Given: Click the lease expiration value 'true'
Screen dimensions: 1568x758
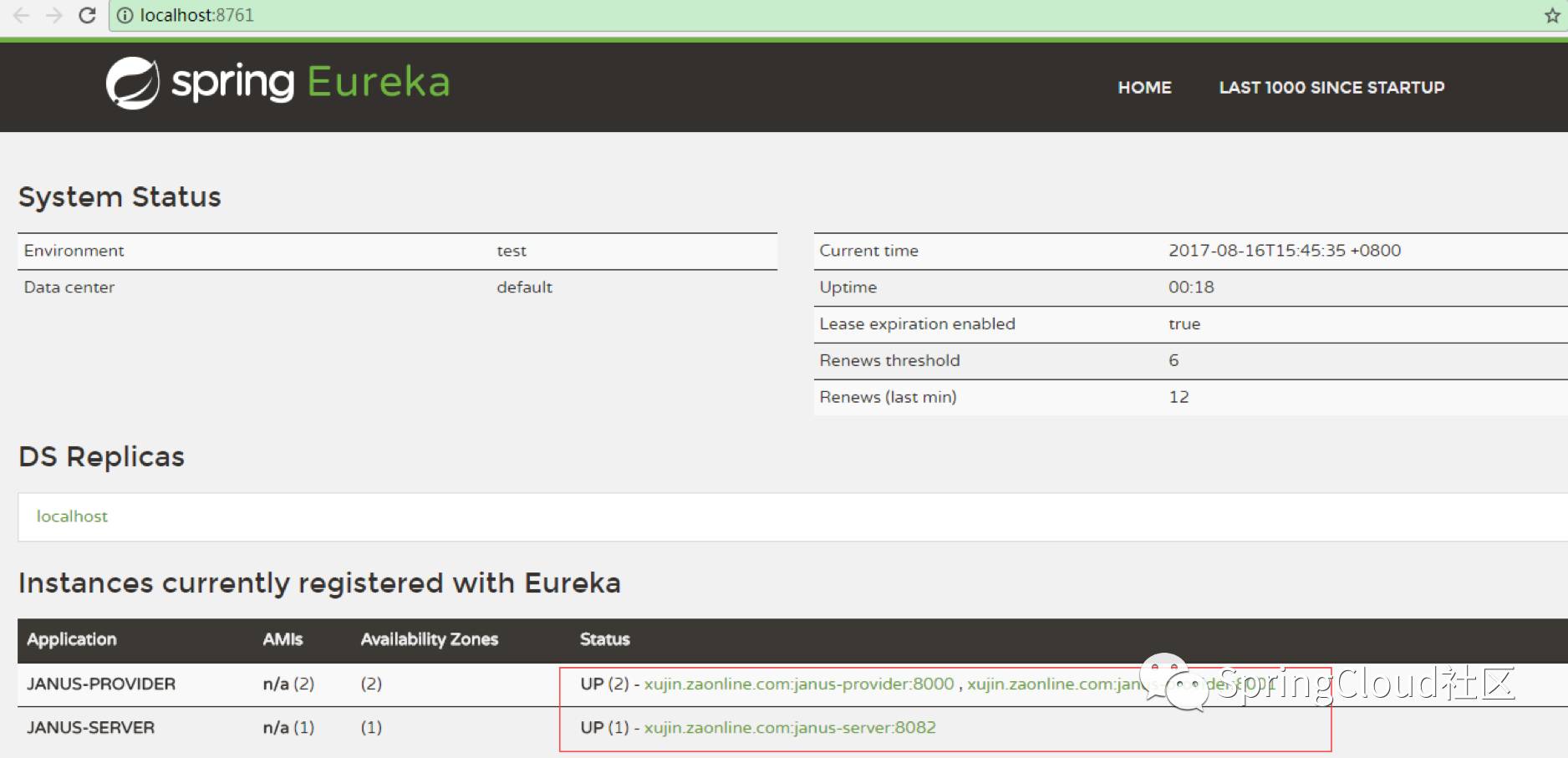Looking at the screenshot, I should [1184, 324].
